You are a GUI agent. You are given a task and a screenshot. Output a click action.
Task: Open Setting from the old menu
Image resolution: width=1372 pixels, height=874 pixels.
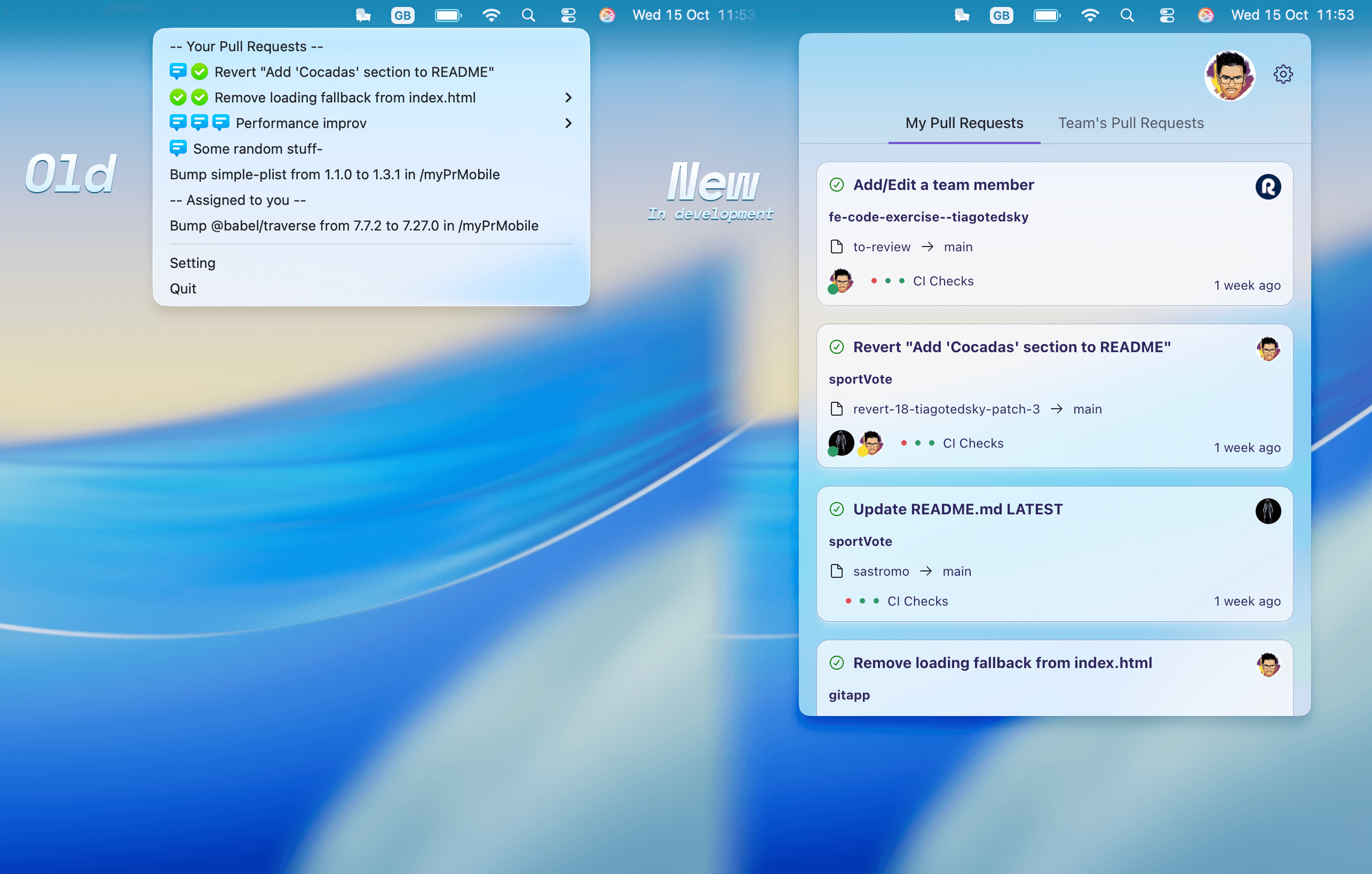pos(193,263)
